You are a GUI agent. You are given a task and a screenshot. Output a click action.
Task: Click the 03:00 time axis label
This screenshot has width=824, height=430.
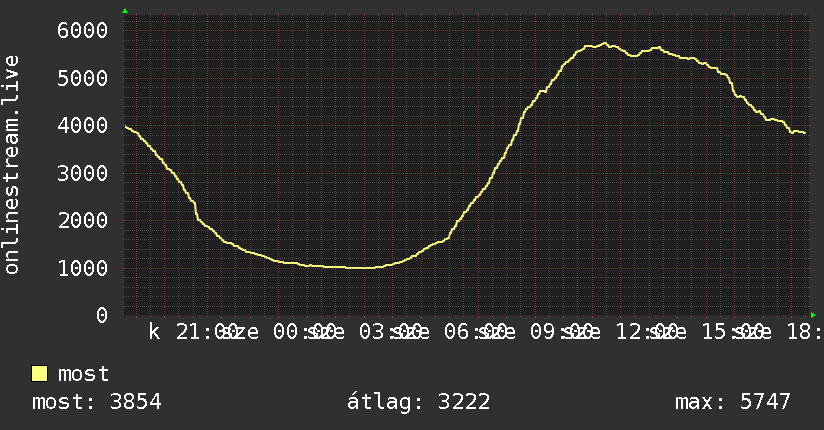(390, 332)
